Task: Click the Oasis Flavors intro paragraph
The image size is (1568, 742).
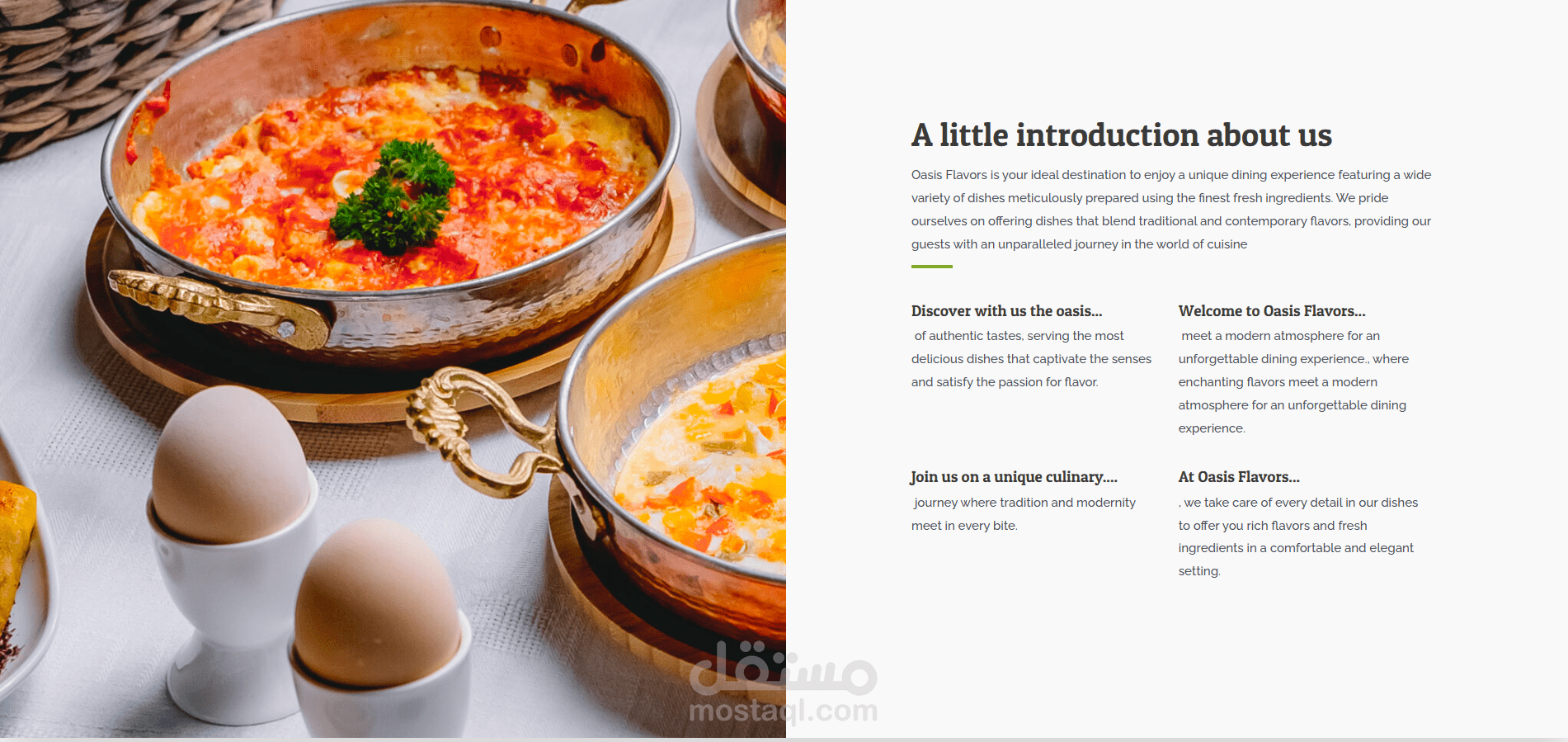Action: [x=1171, y=210]
